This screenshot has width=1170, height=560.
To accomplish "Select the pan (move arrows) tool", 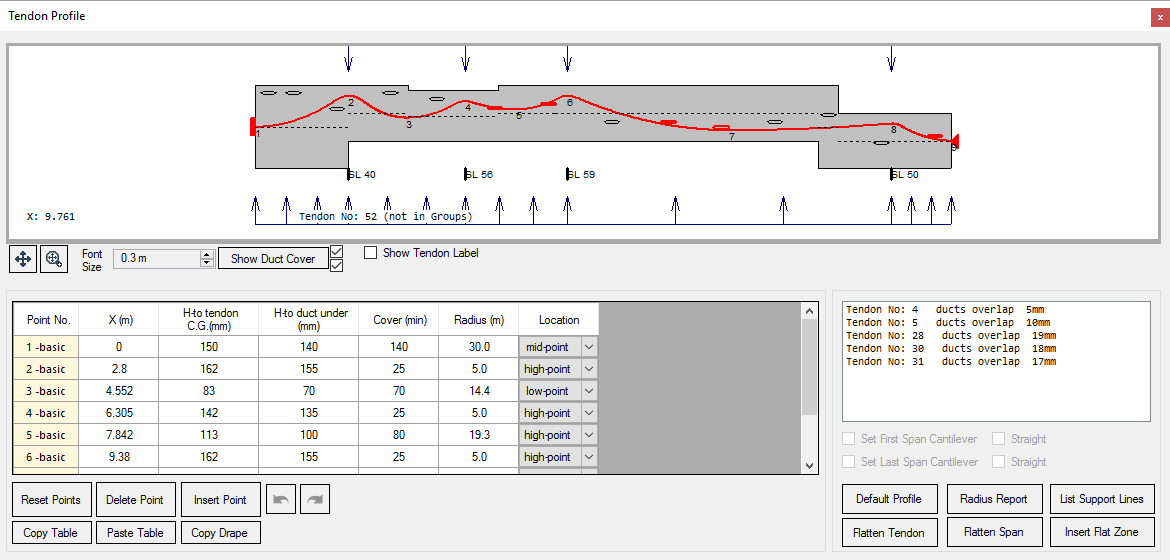I will click(x=23, y=258).
